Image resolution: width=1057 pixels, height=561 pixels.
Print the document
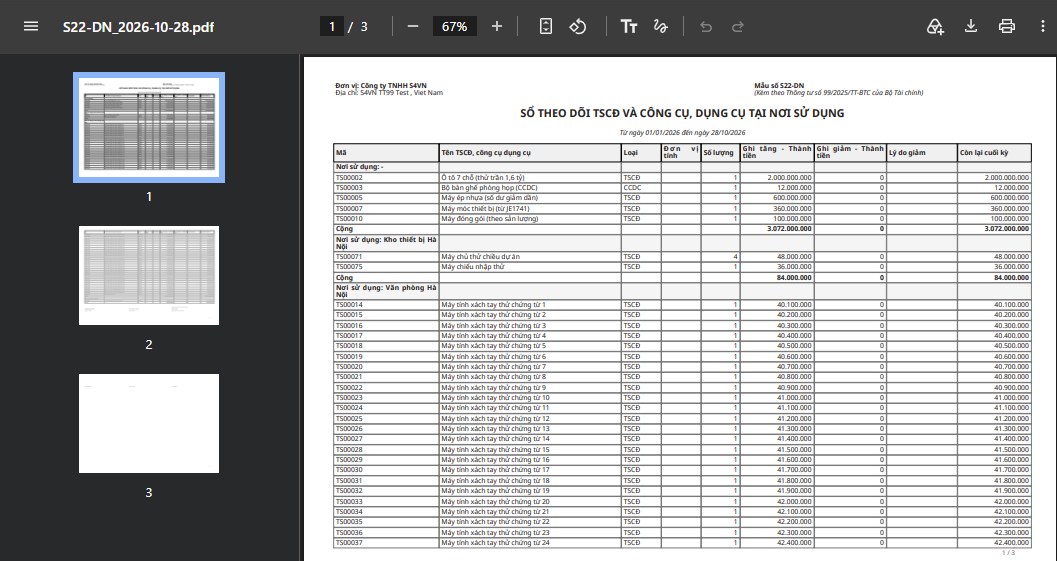[x=1006, y=26]
